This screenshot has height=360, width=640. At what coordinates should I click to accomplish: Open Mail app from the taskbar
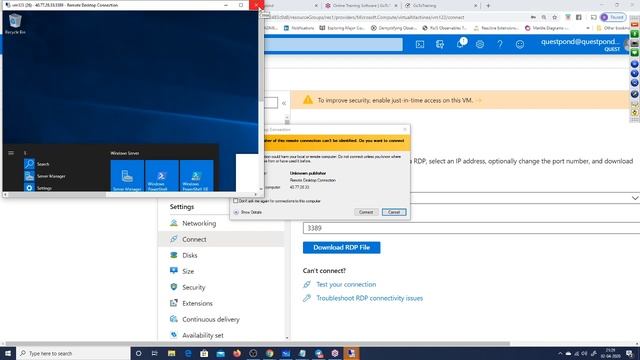coord(220,353)
